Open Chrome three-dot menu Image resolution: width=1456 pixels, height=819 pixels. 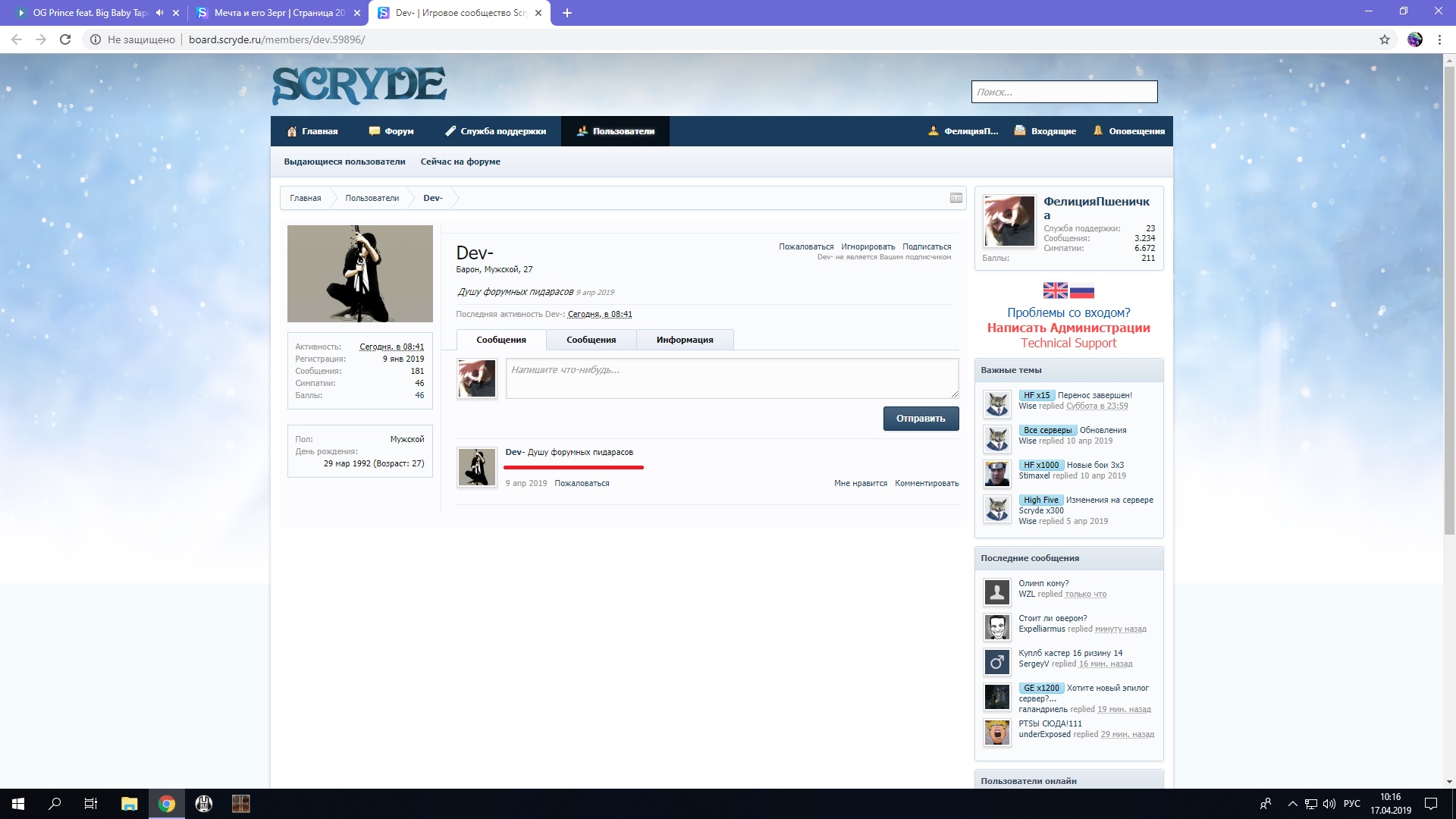pyautogui.click(x=1439, y=39)
